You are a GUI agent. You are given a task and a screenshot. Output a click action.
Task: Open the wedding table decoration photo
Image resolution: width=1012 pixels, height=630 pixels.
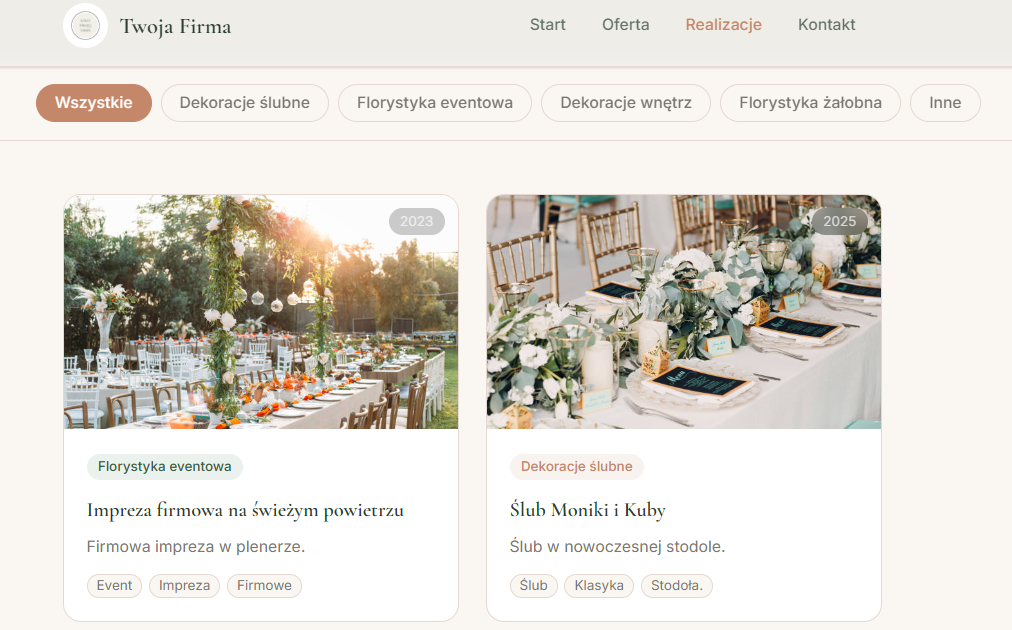point(683,312)
